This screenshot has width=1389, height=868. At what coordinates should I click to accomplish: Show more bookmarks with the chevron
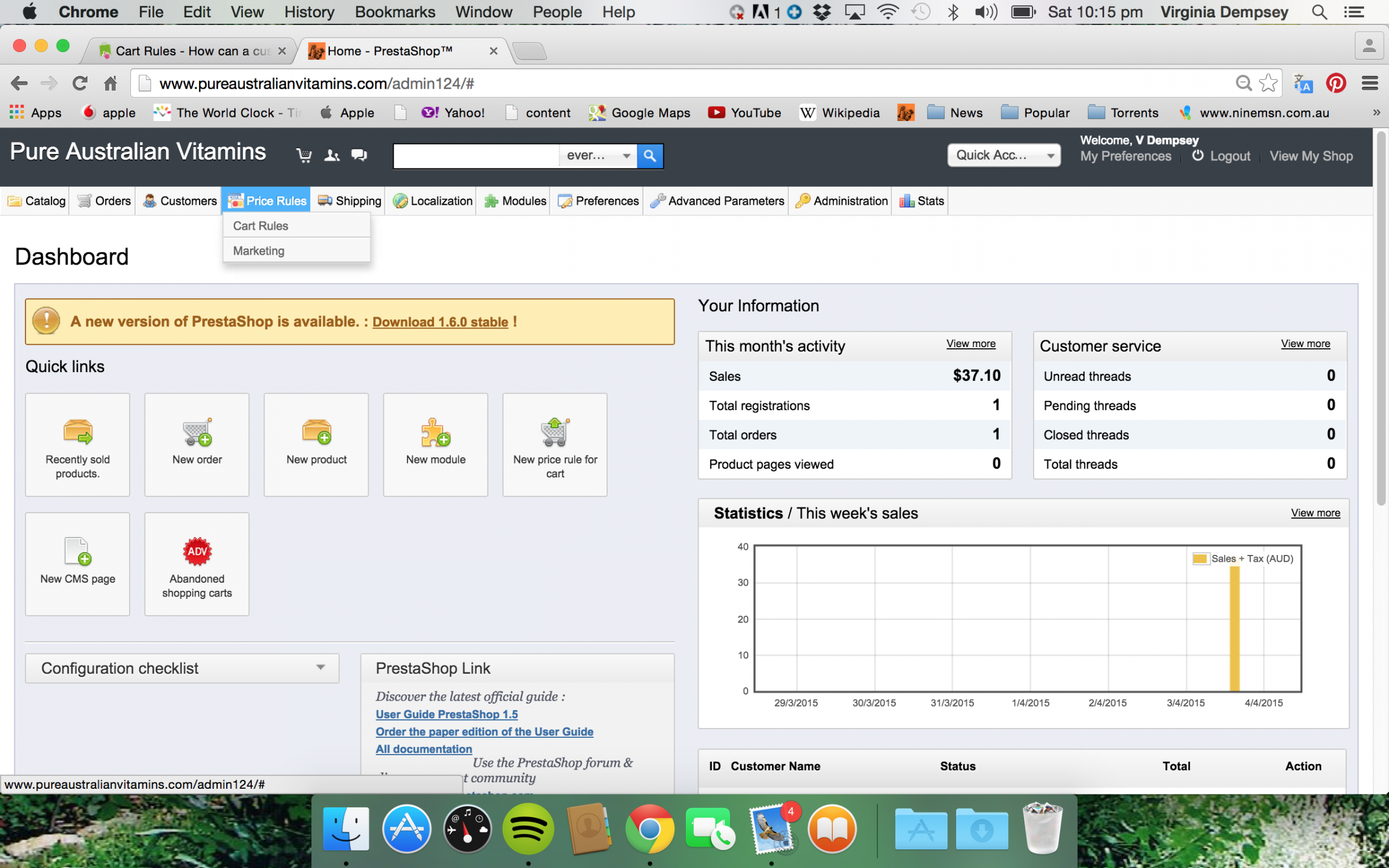point(1376,113)
